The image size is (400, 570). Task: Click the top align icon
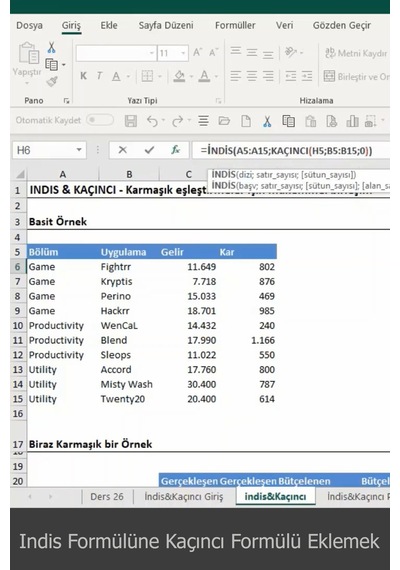tap(236, 51)
